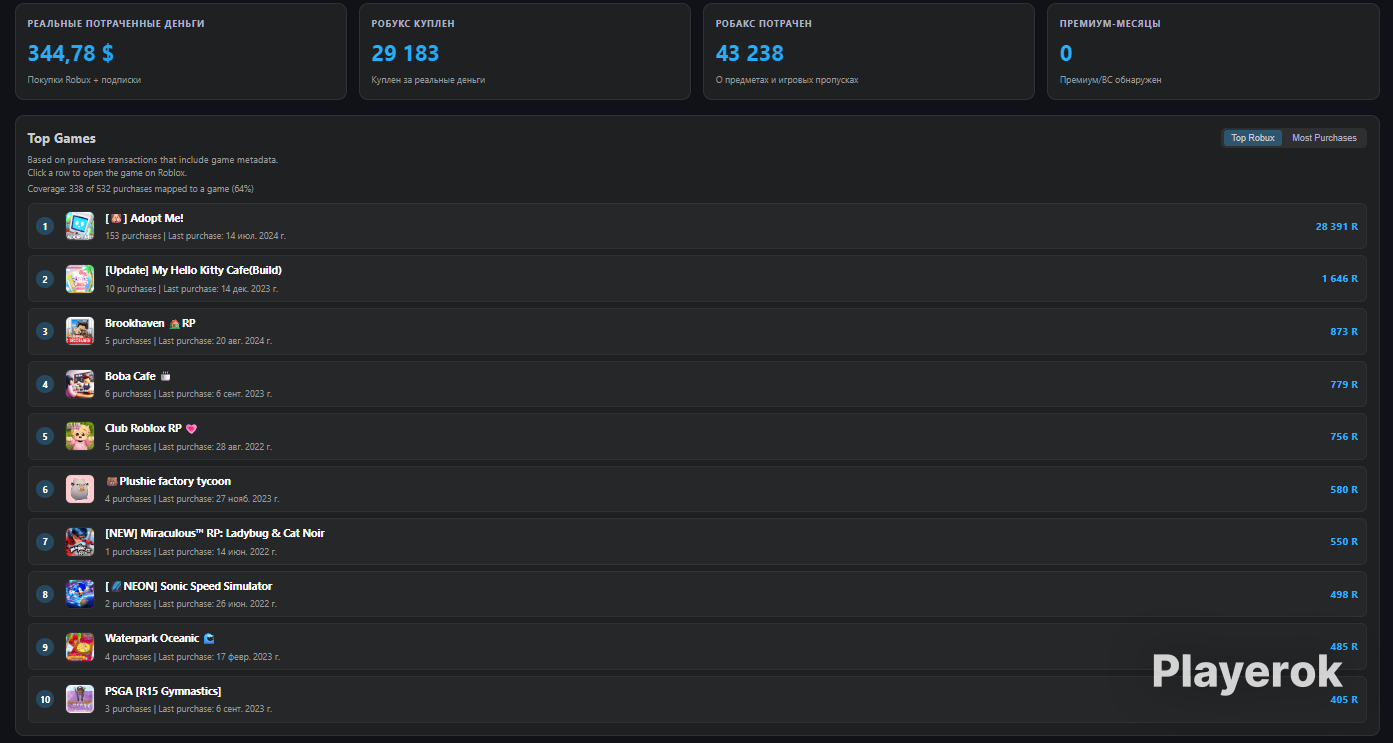
Task: Select the Robux bought 29 183 card
Action: (525, 51)
